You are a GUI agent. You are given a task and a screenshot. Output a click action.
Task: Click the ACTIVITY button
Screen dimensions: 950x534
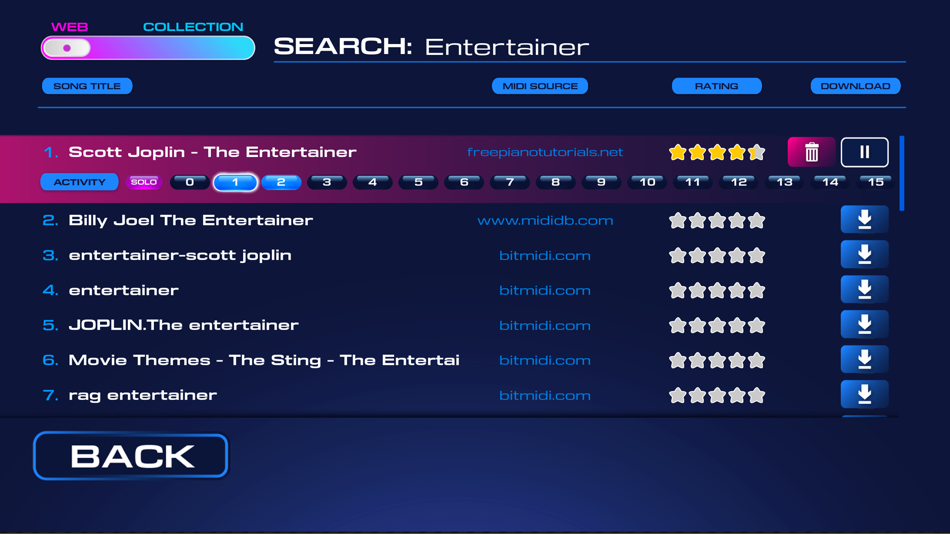coord(79,182)
